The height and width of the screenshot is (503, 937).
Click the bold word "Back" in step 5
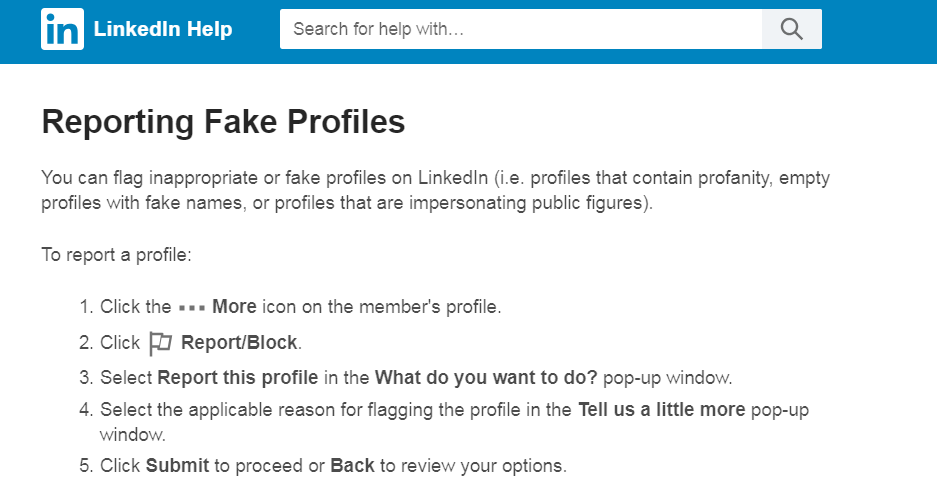[x=352, y=466]
